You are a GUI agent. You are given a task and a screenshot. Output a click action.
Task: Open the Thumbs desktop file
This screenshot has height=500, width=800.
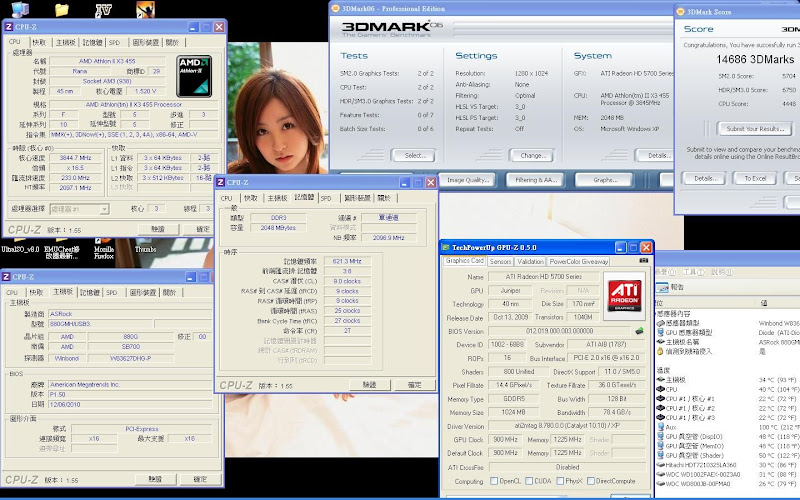point(145,249)
